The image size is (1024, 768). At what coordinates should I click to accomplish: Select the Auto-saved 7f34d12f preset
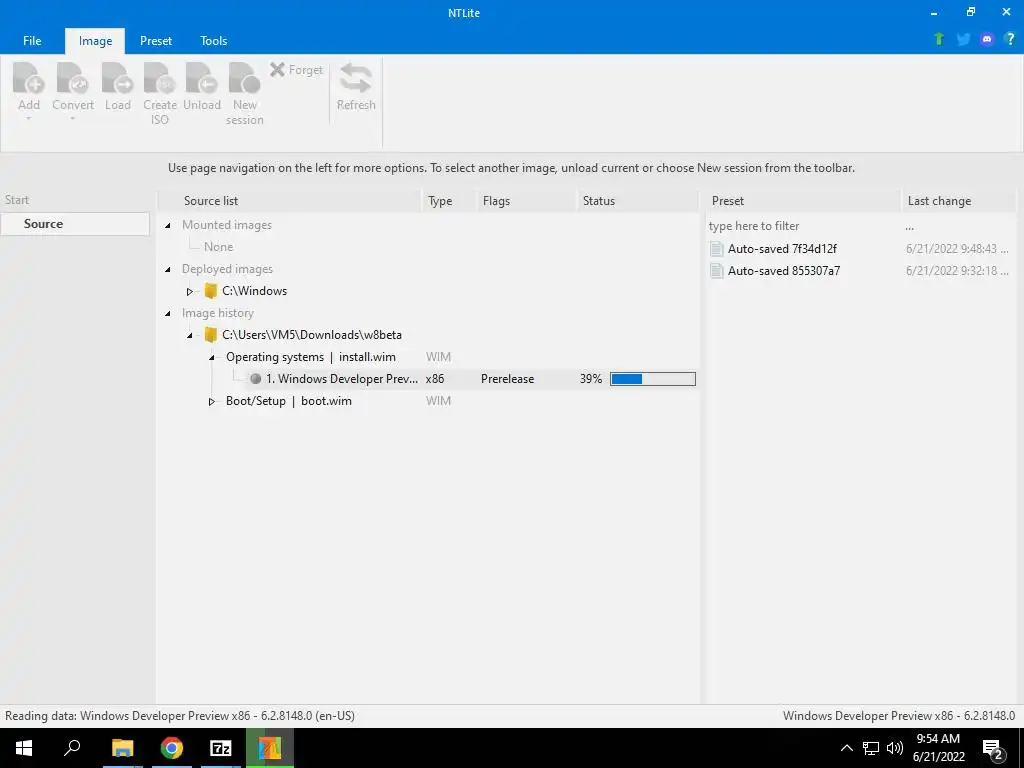[782, 249]
